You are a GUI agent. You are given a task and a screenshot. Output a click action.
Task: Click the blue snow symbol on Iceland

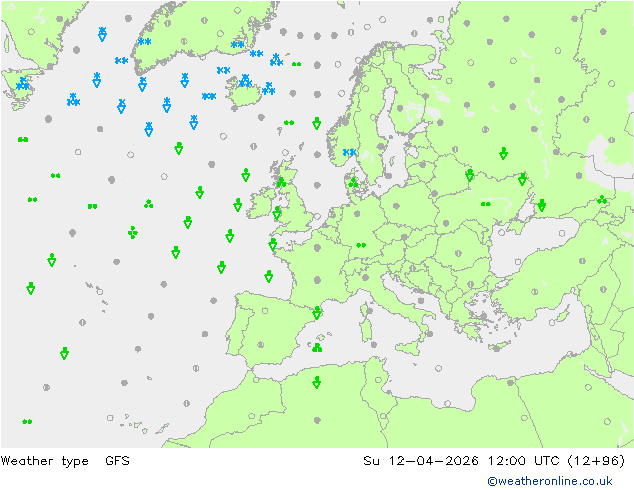tap(245, 80)
